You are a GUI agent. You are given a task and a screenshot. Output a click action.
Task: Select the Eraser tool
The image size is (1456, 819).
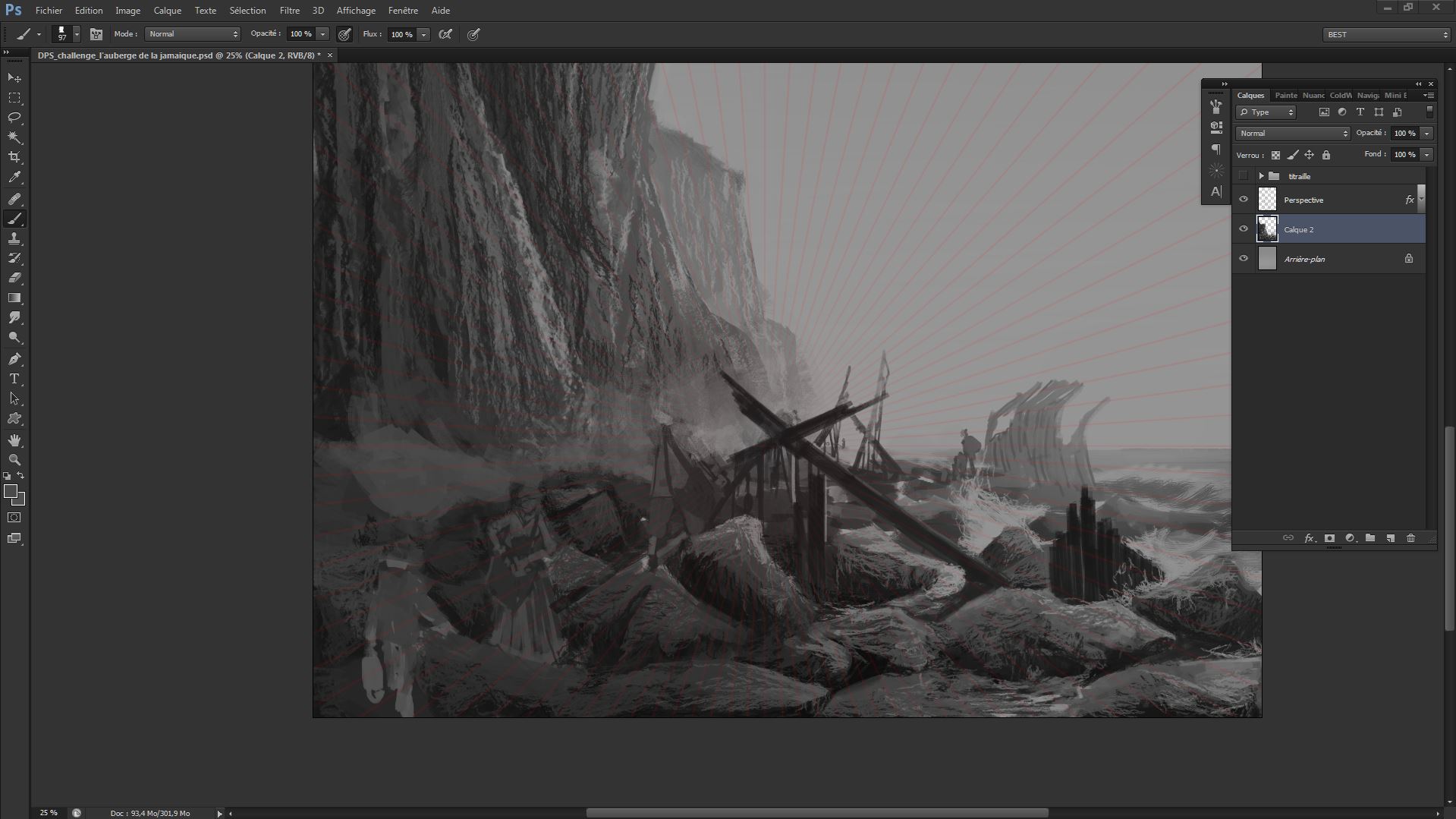[x=14, y=278]
